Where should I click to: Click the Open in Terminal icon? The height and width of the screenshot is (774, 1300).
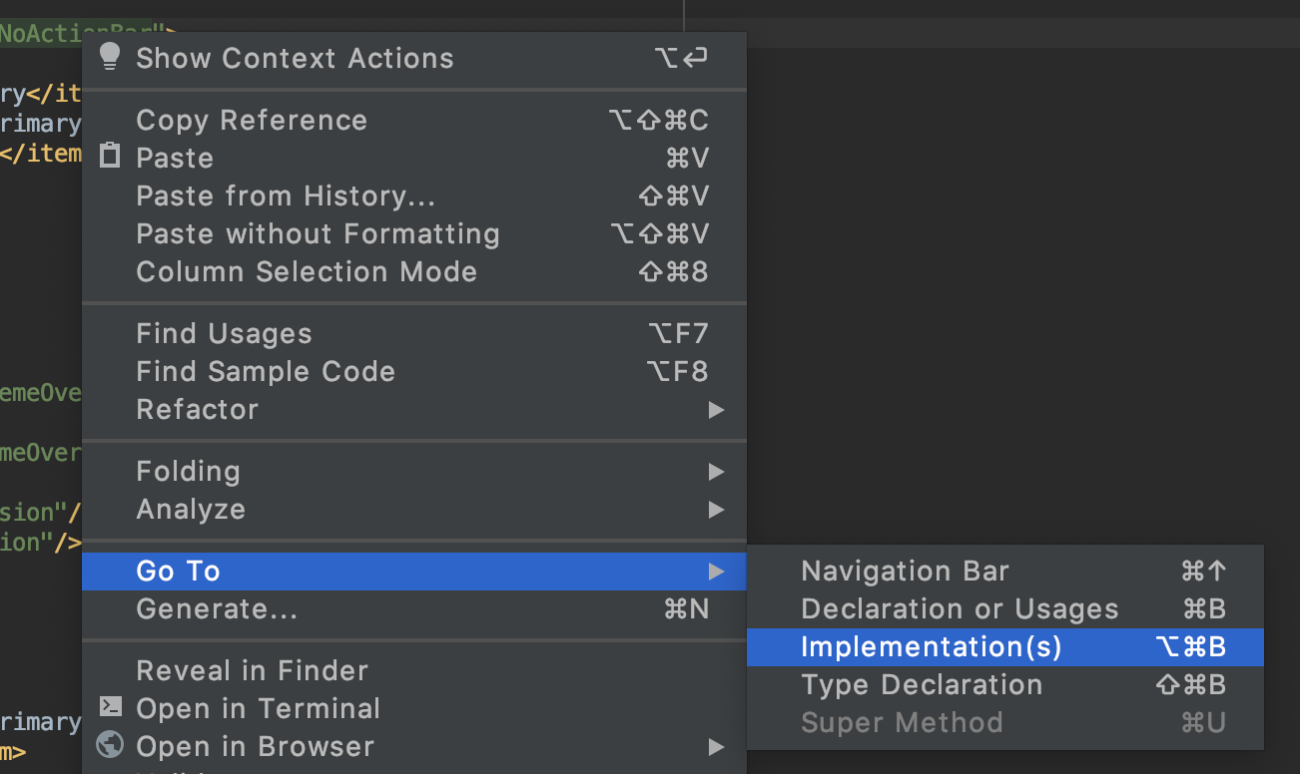(110, 707)
